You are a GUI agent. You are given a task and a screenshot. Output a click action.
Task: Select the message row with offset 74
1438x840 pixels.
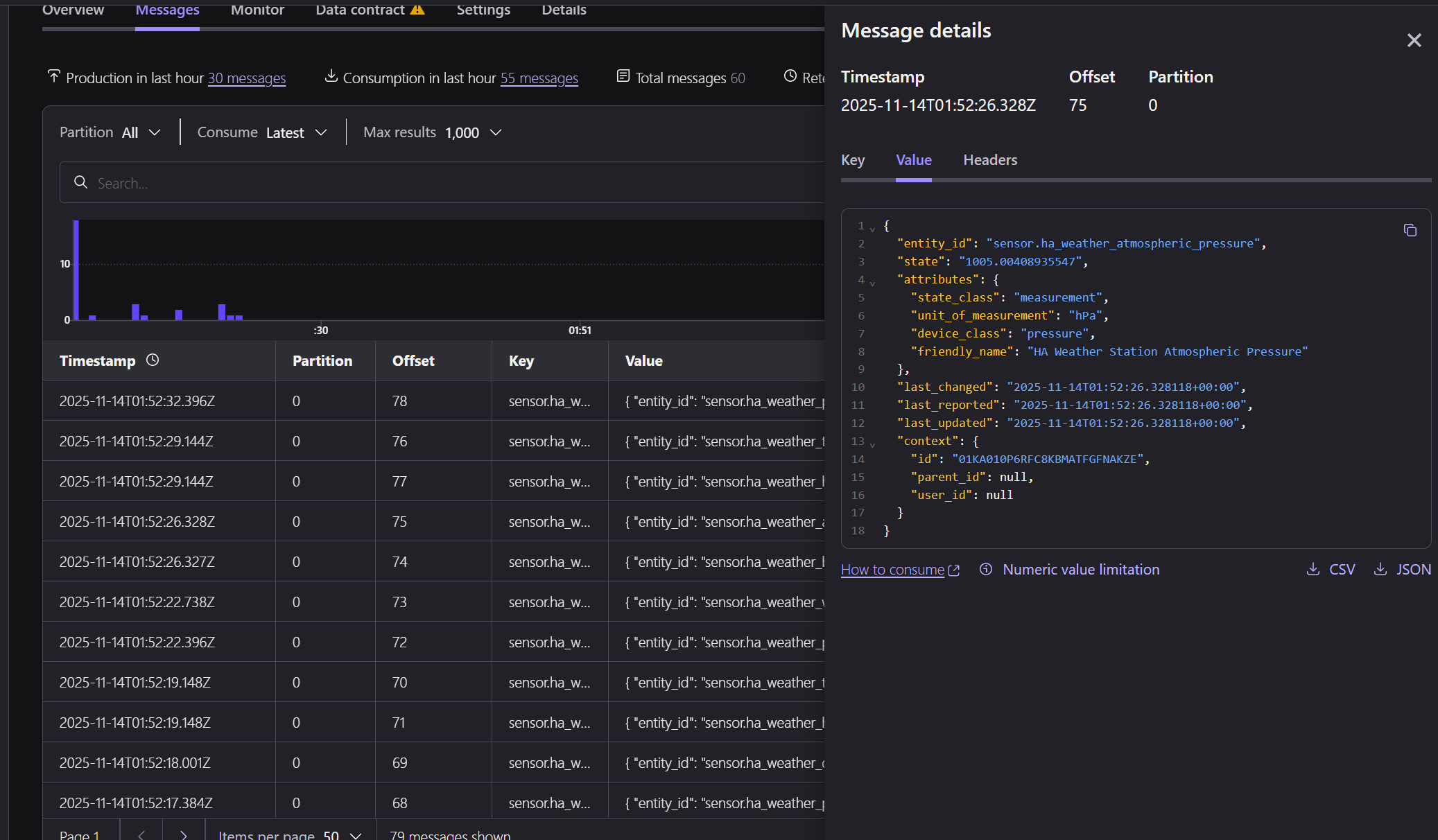pyautogui.click(x=433, y=561)
